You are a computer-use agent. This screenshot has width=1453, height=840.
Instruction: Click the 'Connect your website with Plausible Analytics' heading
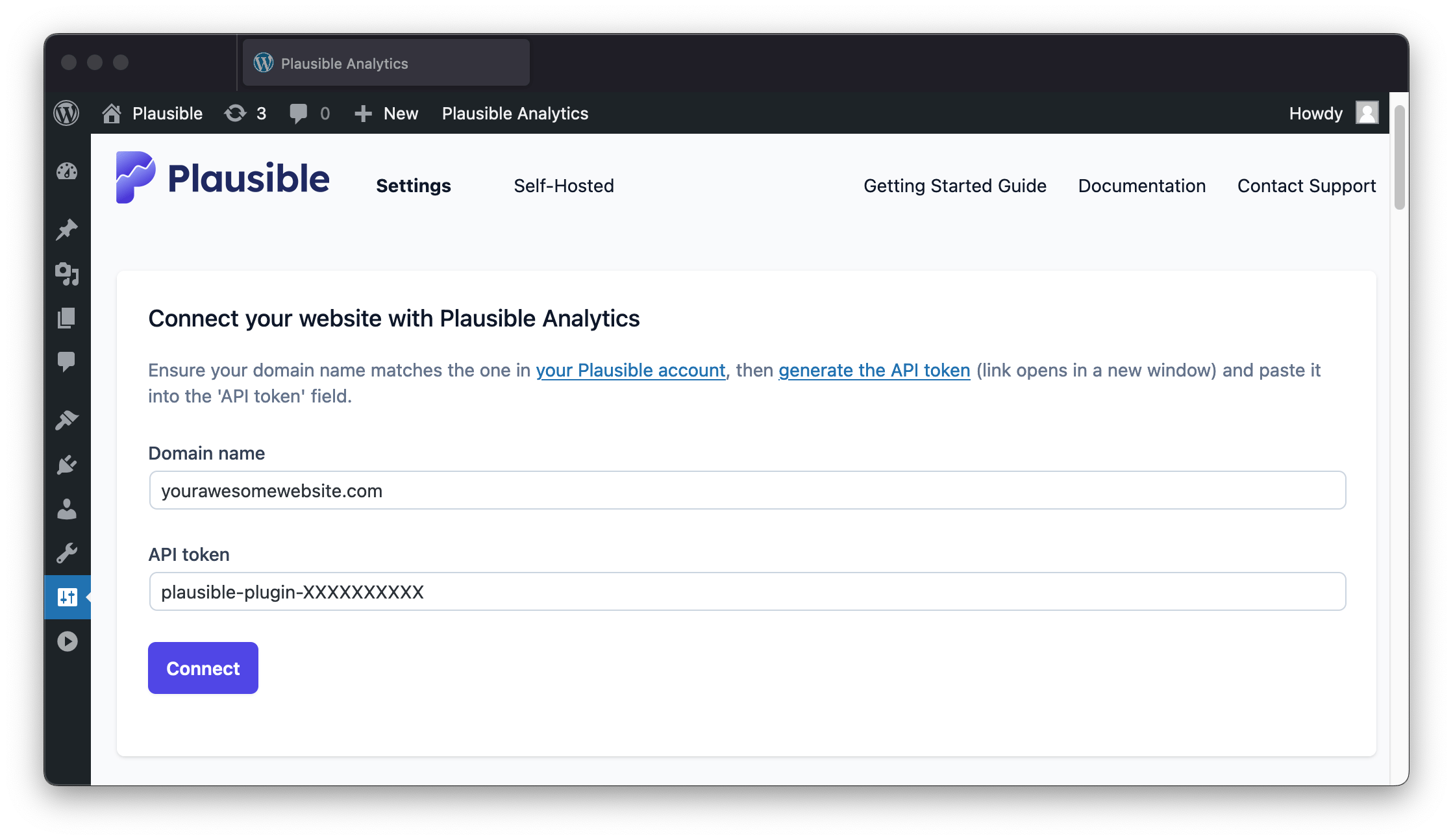[394, 319]
